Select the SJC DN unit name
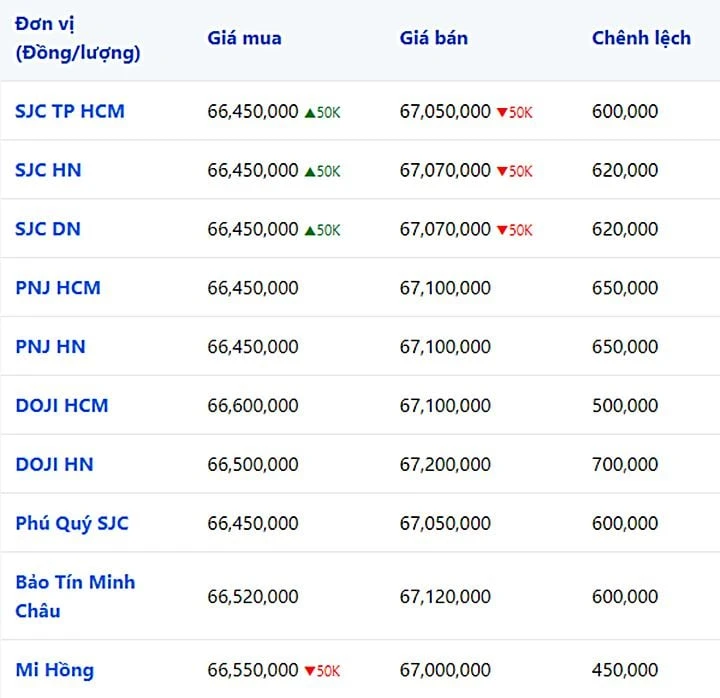The height and width of the screenshot is (698, 720). pyautogui.click(x=48, y=229)
